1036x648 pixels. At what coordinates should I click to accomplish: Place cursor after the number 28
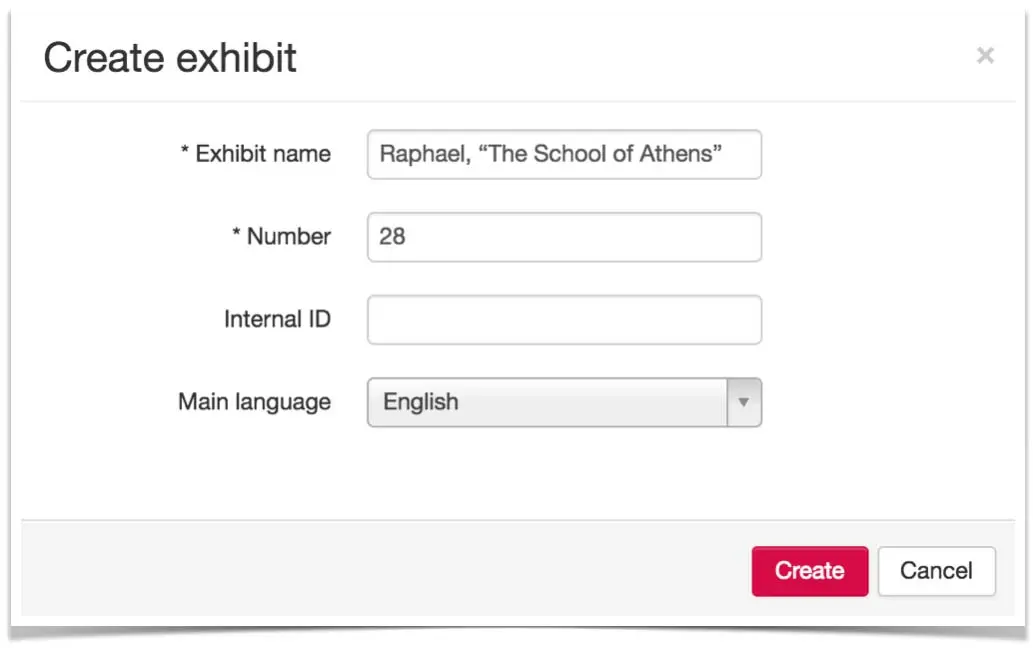(x=407, y=237)
